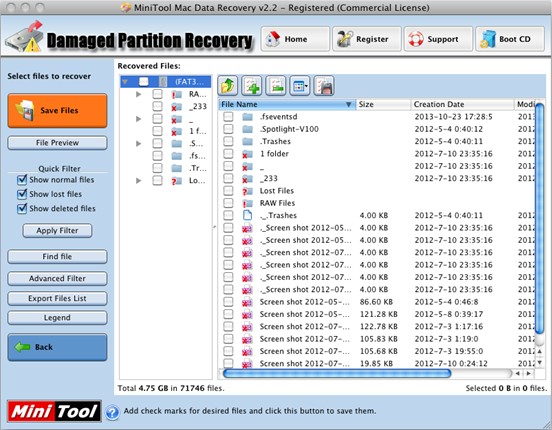Expand the Lo... tree node
Image resolution: width=552 pixels, height=430 pixels.
tap(139, 181)
